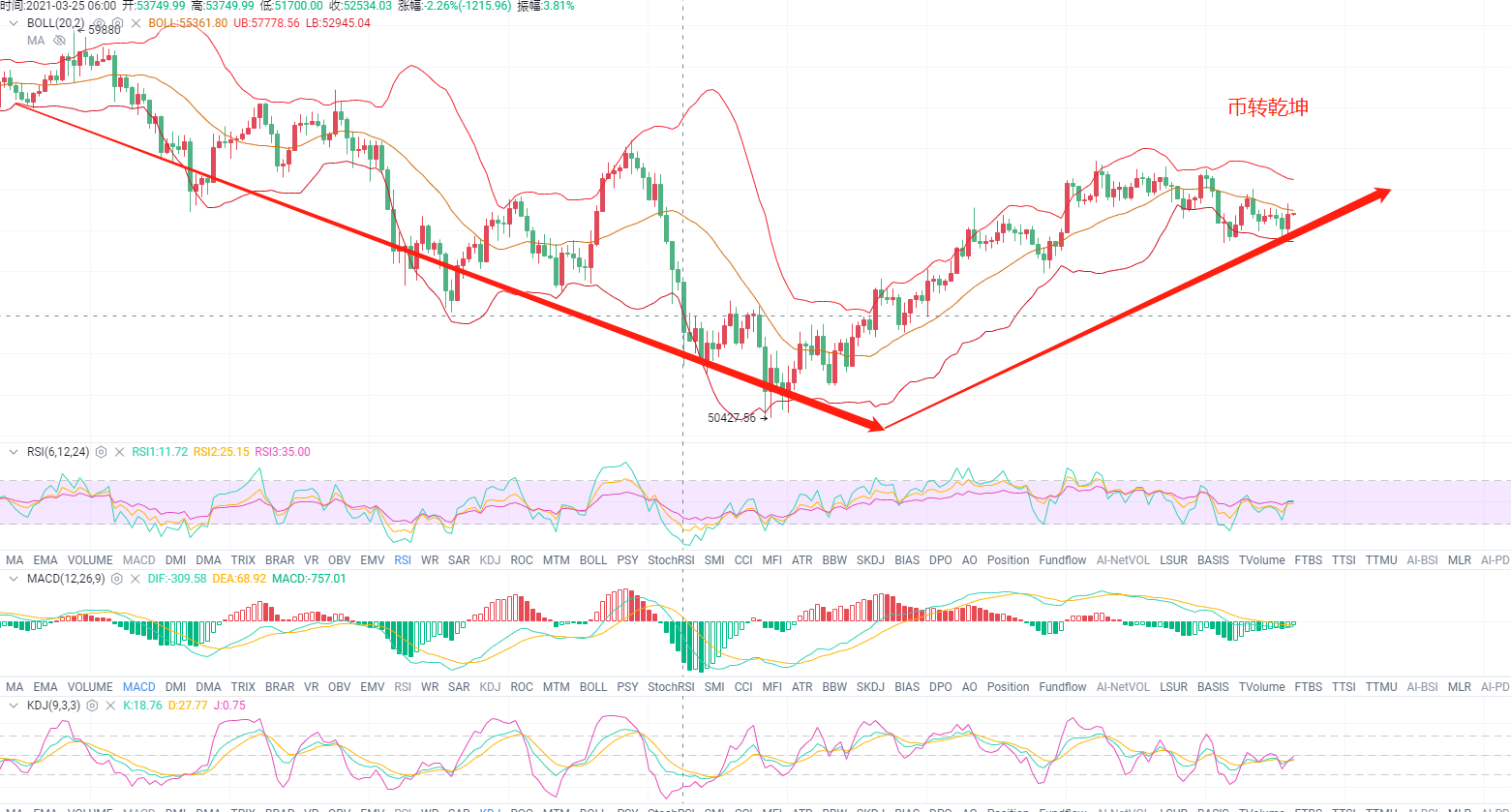Select AI-BSI tab in row under MACD chart

click(1422, 687)
